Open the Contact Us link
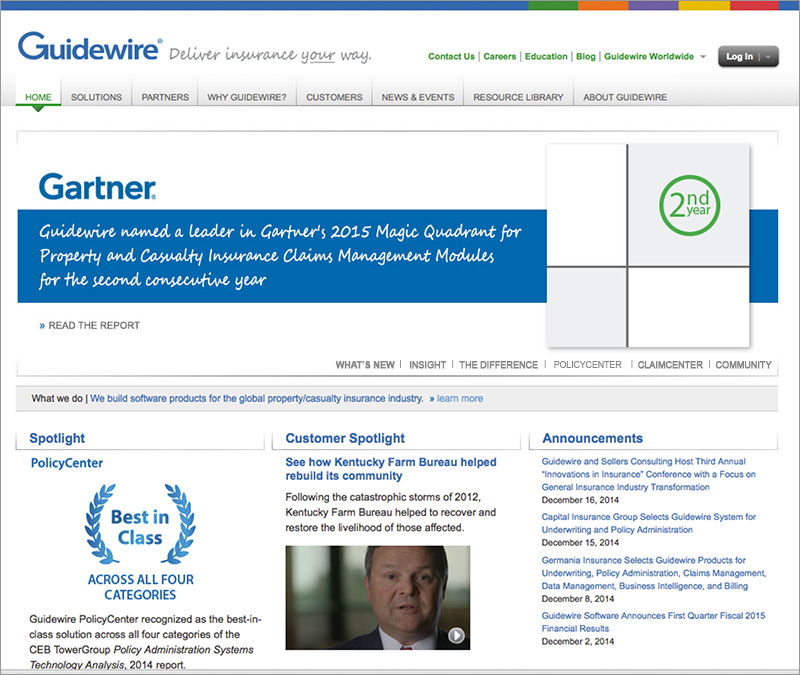The image size is (800, 675). [451, 57]
